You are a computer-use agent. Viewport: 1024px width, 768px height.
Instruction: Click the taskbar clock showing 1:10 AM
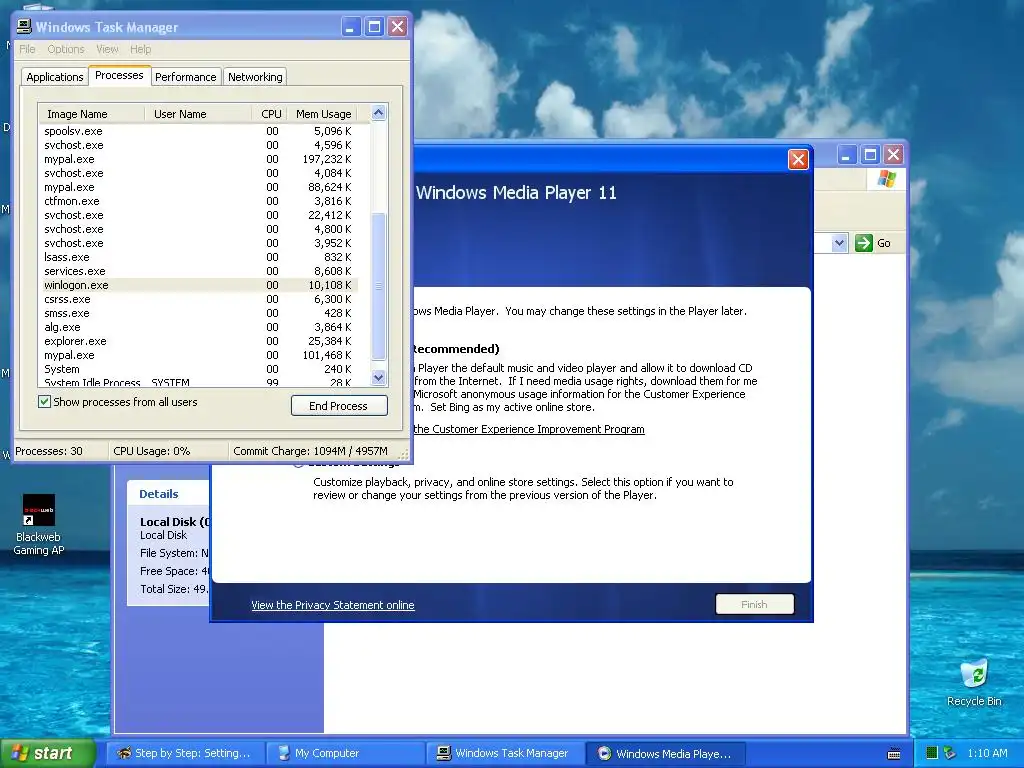(x=987, y=753)
